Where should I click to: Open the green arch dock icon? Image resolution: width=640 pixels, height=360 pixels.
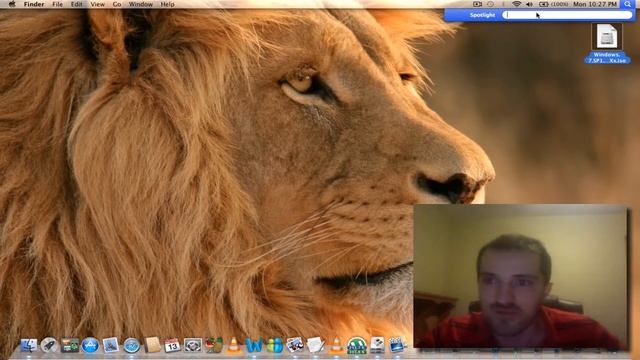point(357,345)
